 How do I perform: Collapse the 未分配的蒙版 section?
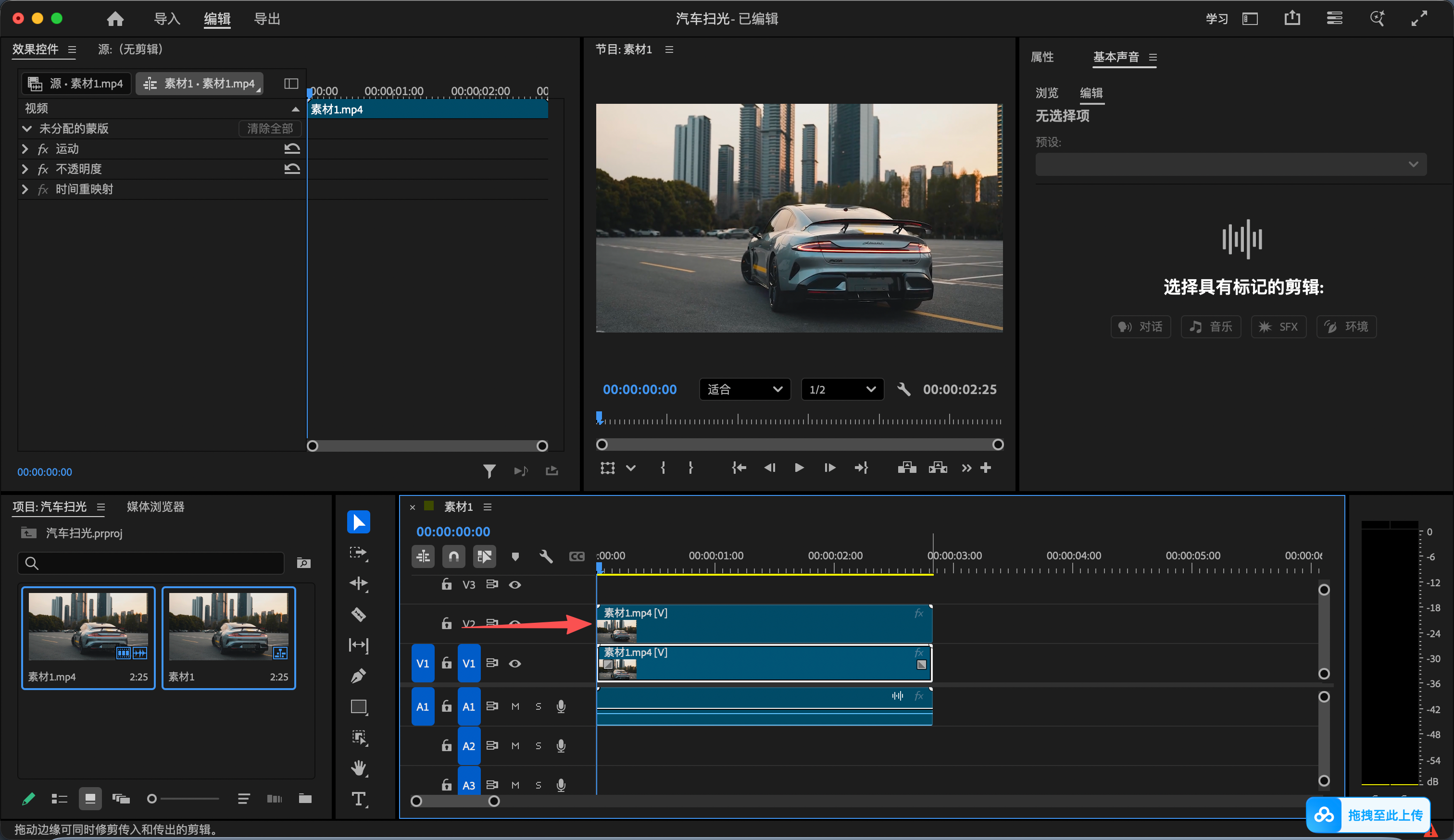point(26,129)
